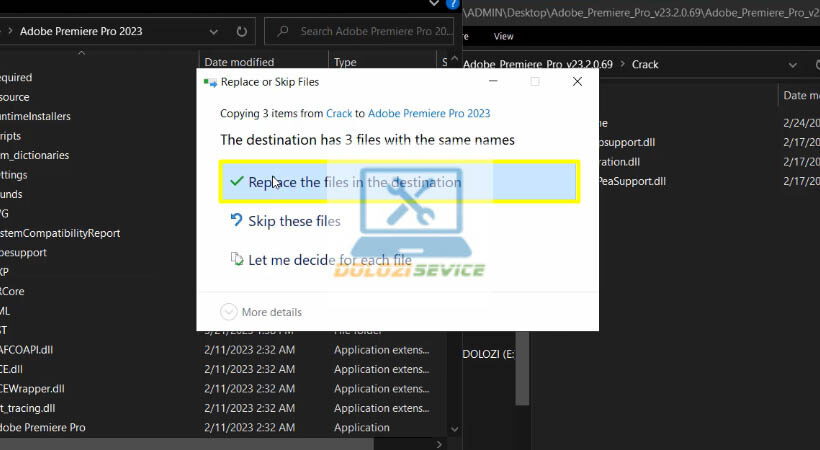Click the compare-files icon for Let me decide
The height and width of the screenshot is (450, 820).
click(x=236, y=260)
